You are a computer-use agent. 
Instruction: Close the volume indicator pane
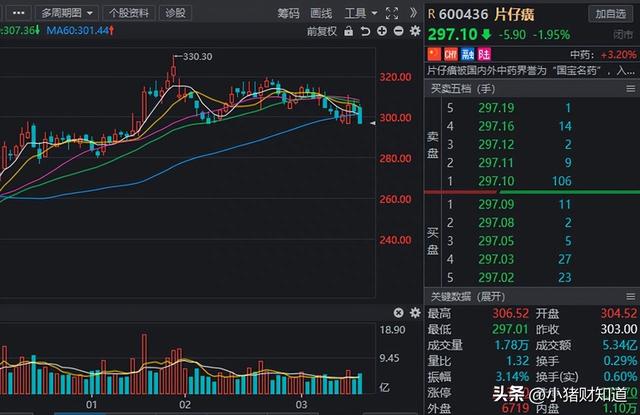pyautogui.click(x=398, y=313)
